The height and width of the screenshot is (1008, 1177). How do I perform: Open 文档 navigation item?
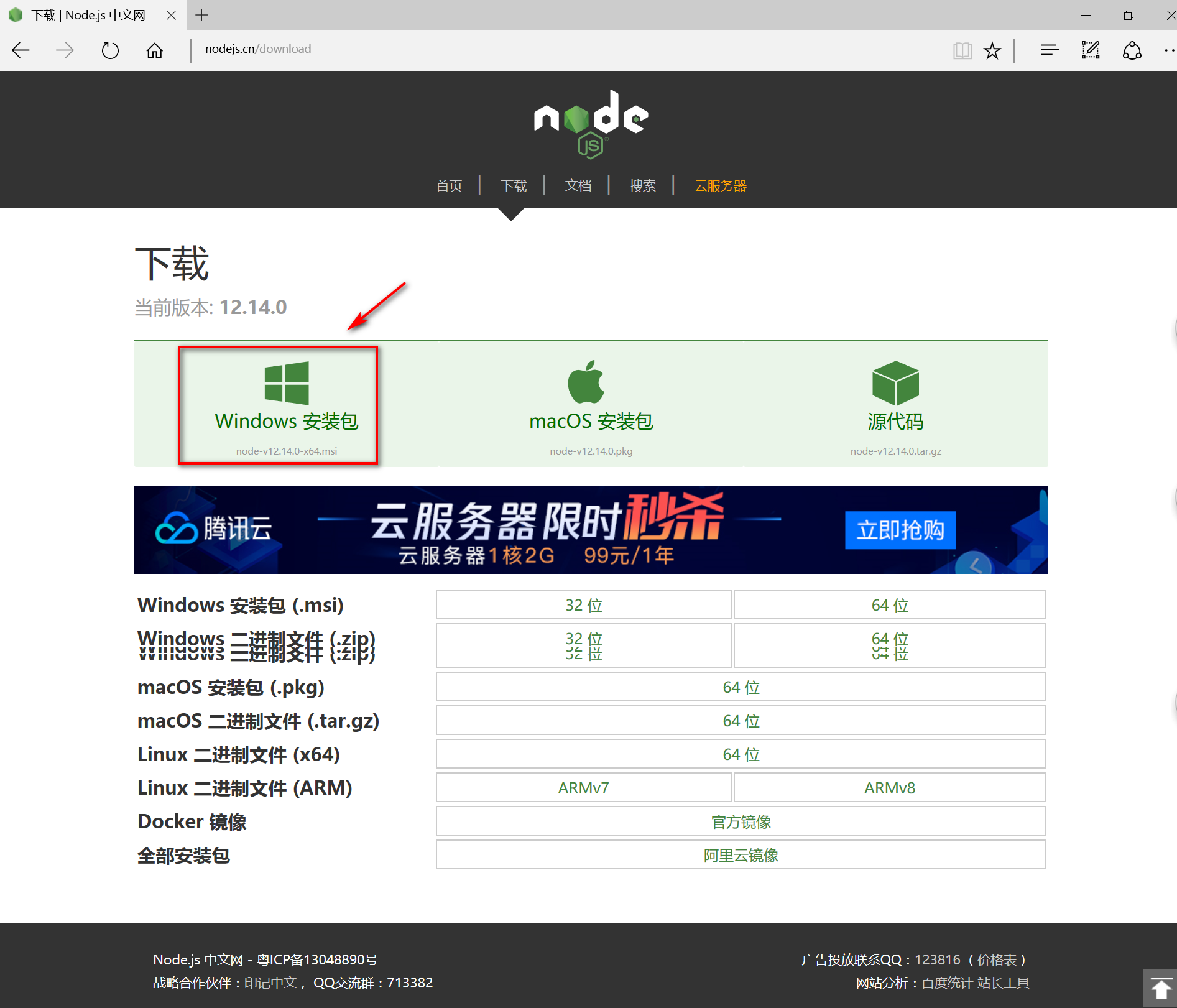pyautogui.click(x=578, y=186)
